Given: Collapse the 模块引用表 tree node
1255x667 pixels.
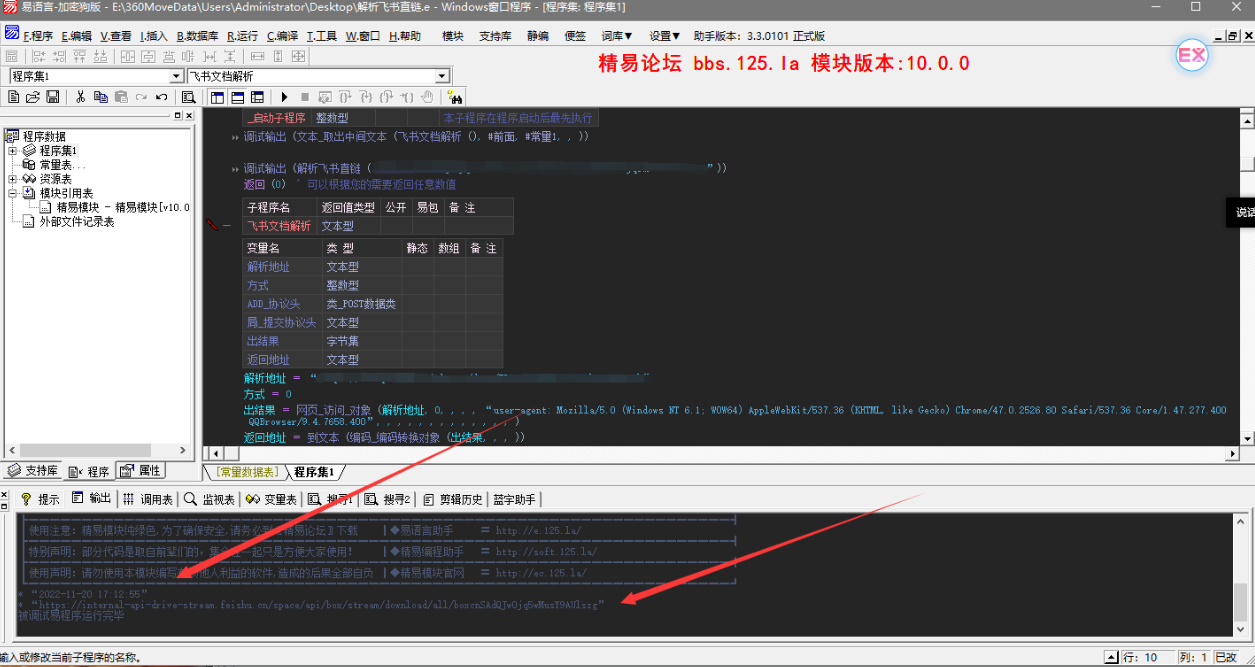Looking at the screenshot, I should (x=13, y=193).
